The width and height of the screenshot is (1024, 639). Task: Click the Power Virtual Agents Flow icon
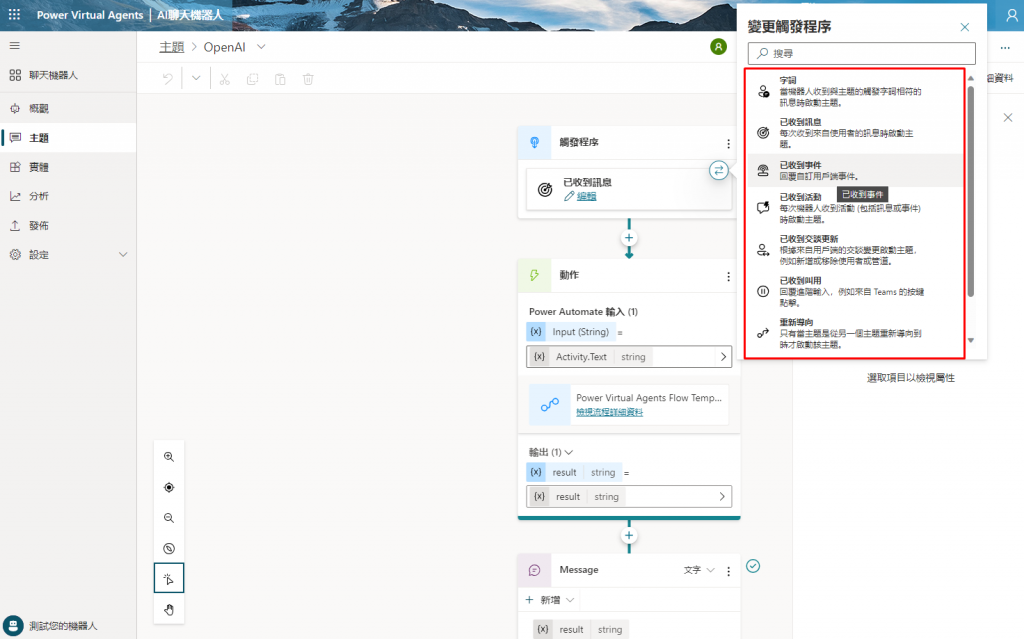pos(549,405)
